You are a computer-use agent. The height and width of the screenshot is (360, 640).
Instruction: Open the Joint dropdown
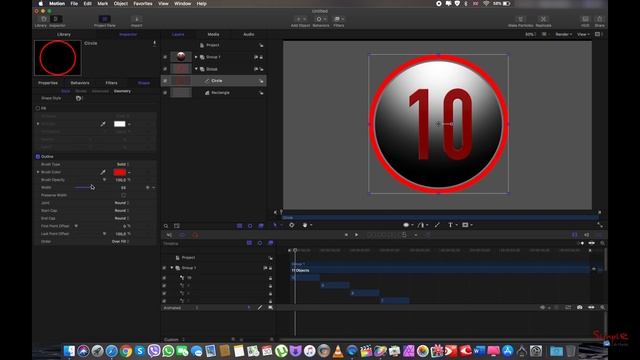(x=122, y=203)
